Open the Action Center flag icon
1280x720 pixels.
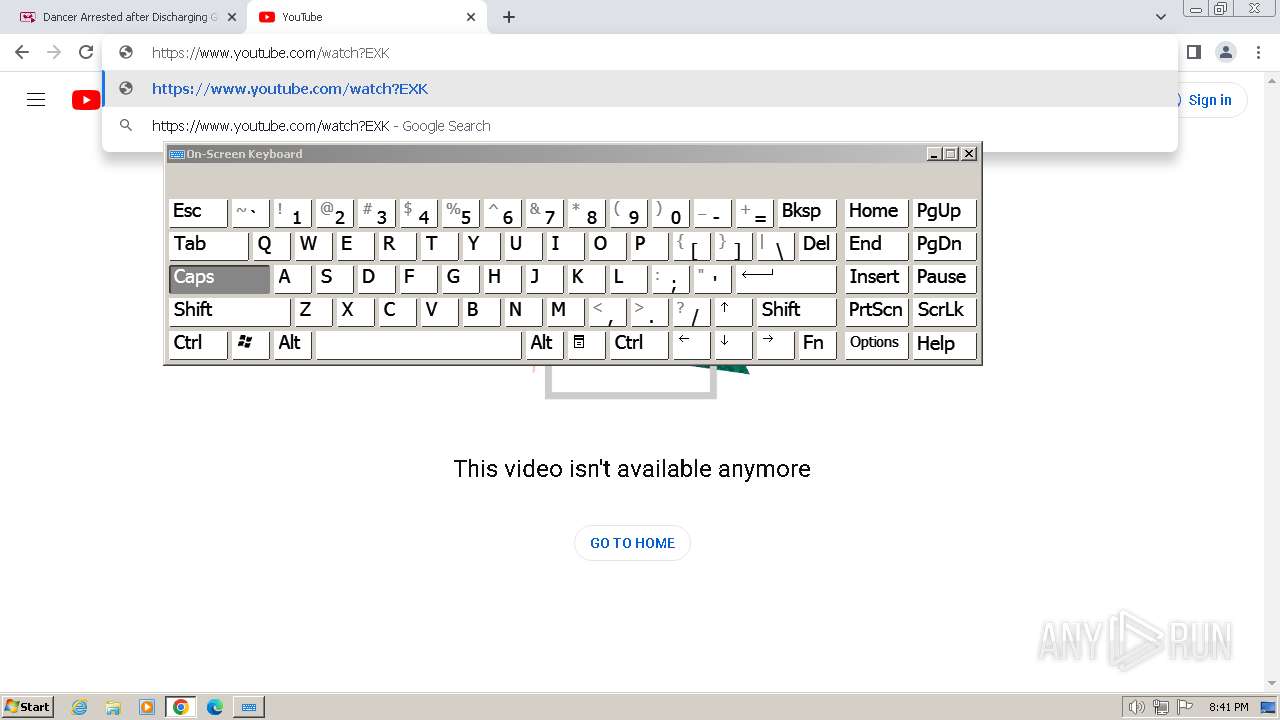tap(1185, 707)
